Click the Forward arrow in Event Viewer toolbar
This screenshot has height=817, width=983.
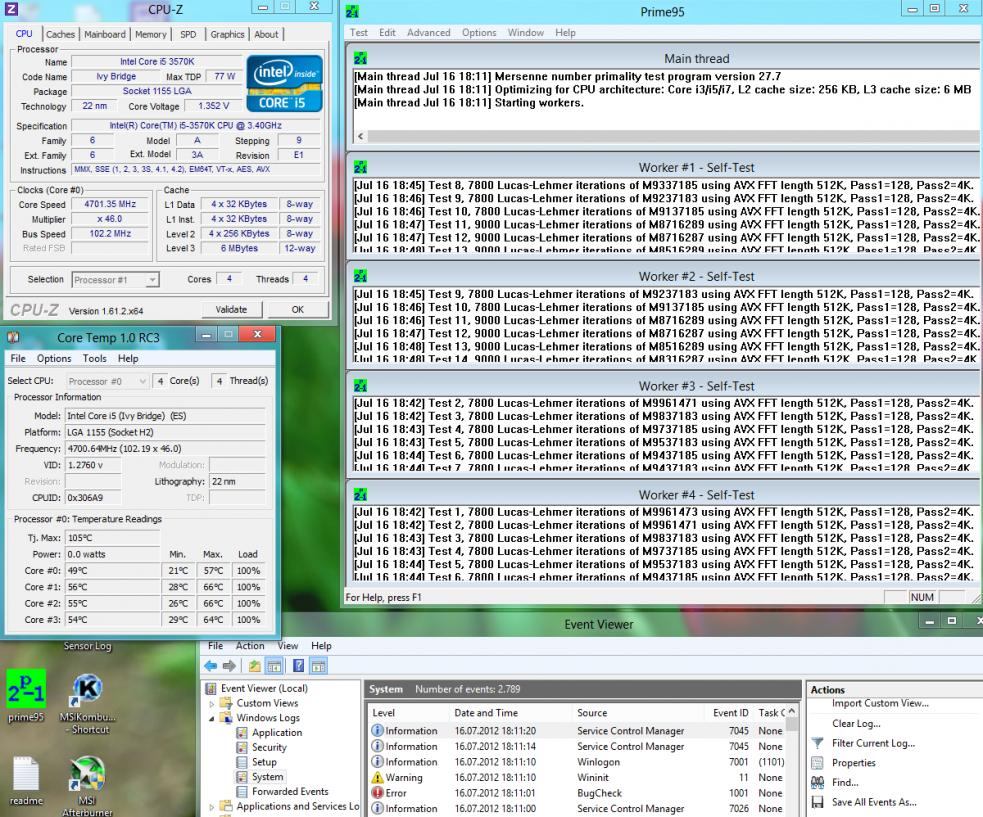pyautogui.click(x=229, y=666)
